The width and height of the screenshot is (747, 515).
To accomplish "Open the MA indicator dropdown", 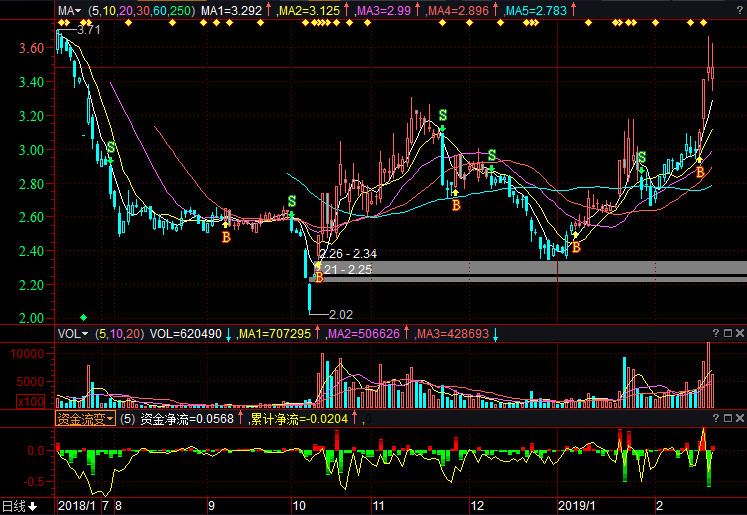I will (69, 11).
